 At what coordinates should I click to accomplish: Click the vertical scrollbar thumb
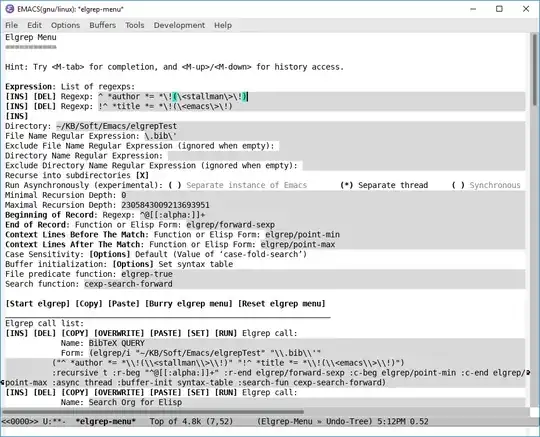point(534,69)
